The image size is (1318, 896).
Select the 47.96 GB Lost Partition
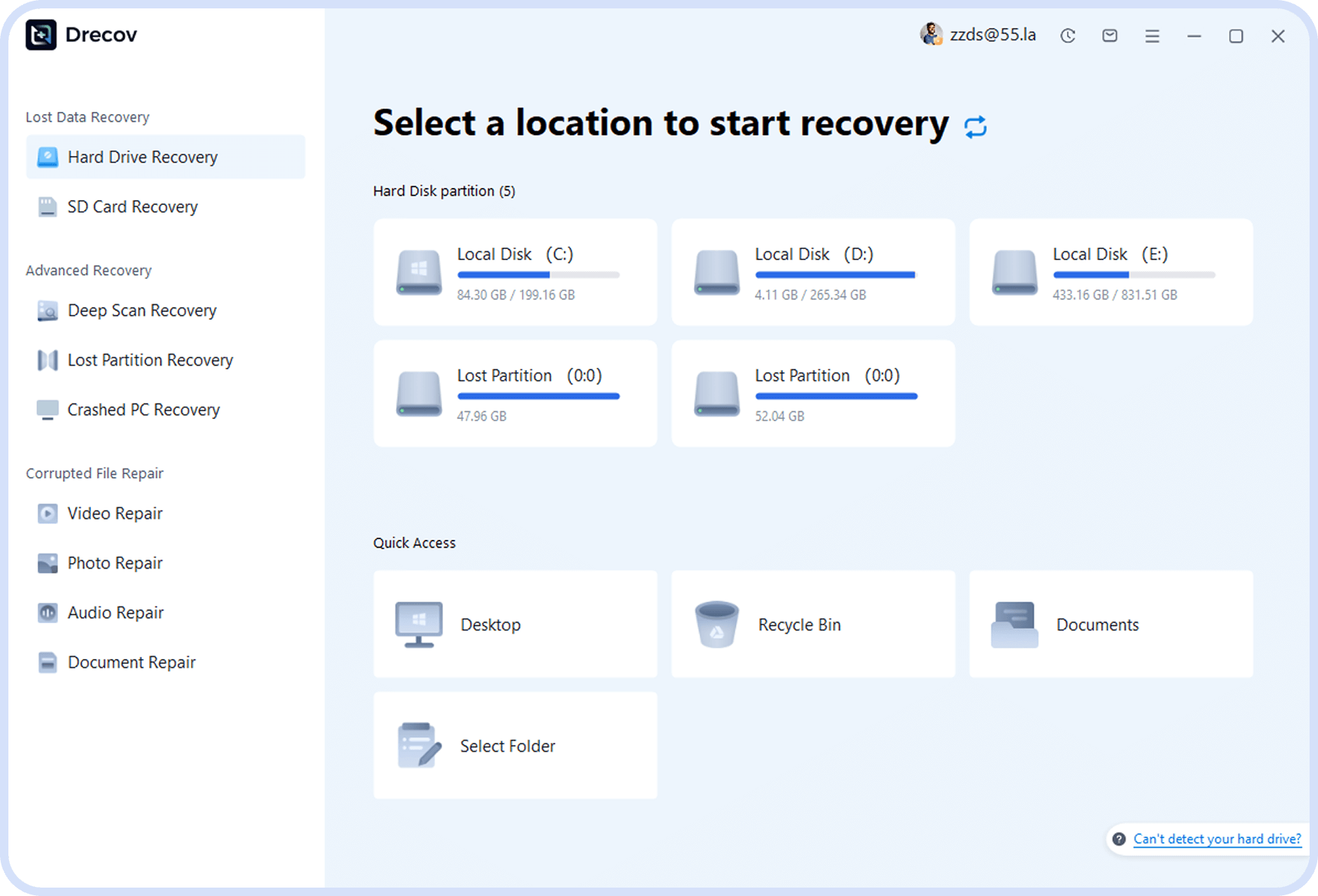[515, 393]
